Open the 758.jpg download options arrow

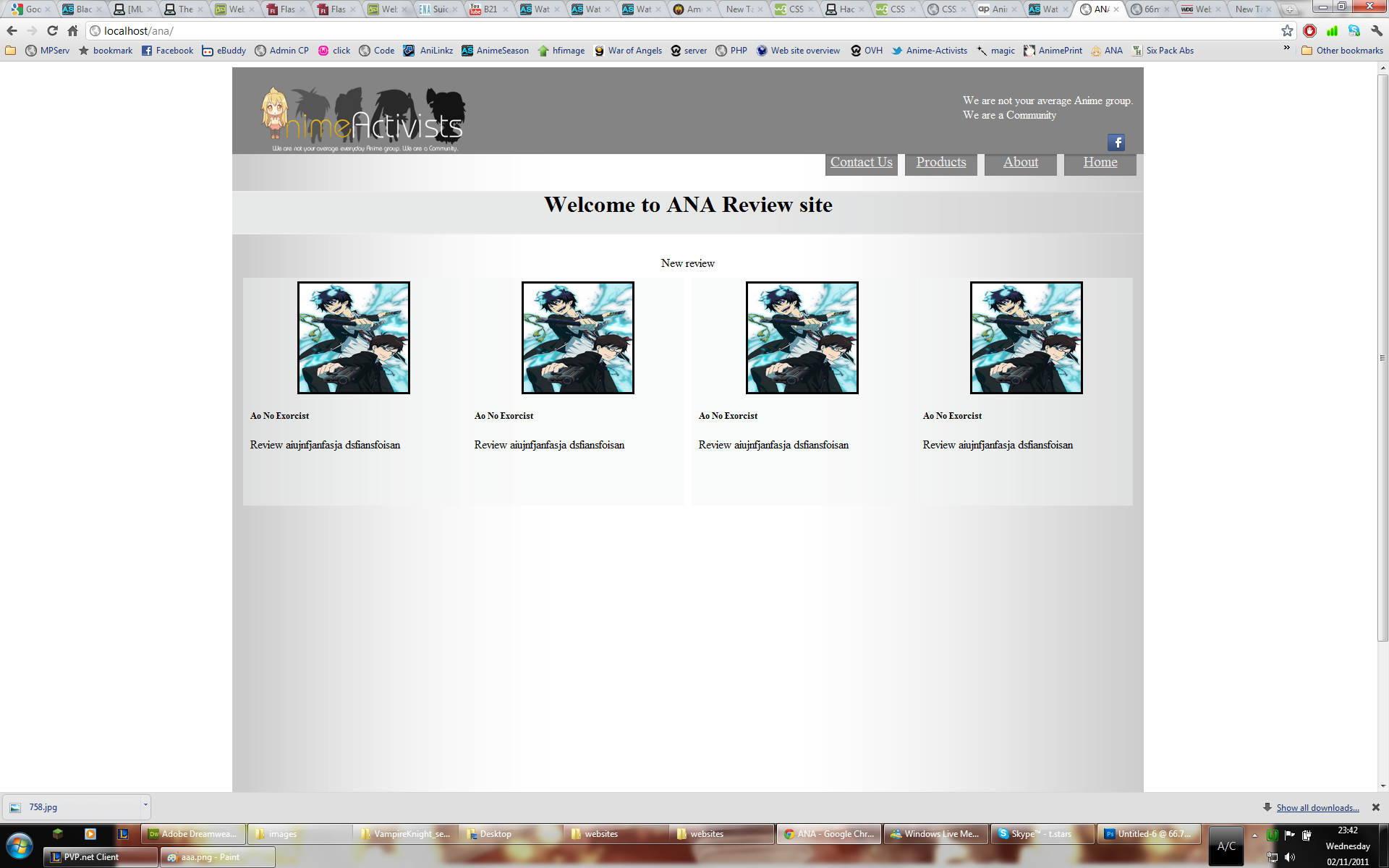(x=145, y=805)
